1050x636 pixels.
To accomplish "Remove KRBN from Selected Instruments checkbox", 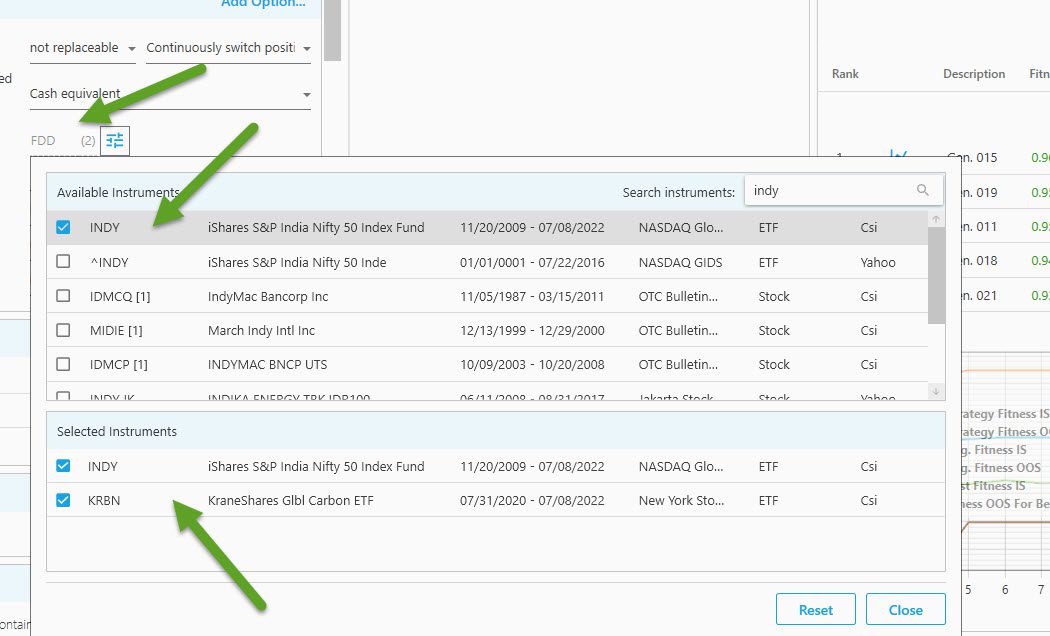I will click(64, 500).
